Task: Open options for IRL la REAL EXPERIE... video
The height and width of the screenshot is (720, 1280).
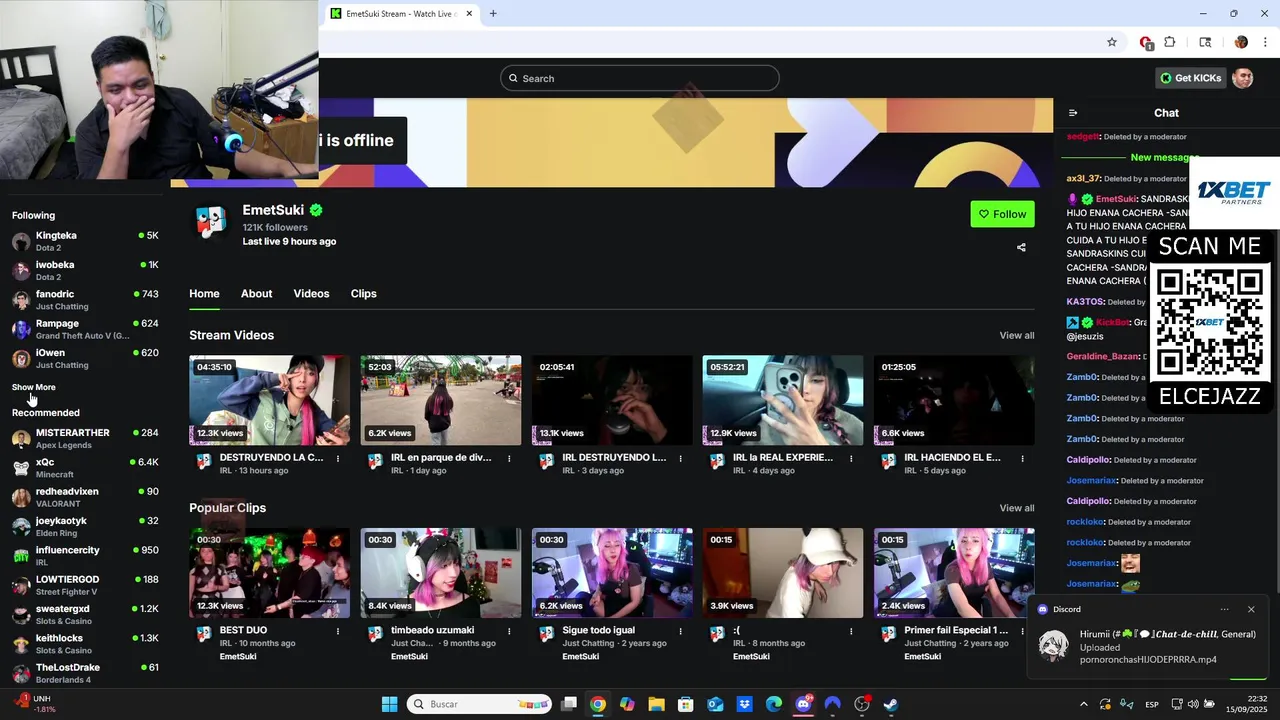Action: 851,458
